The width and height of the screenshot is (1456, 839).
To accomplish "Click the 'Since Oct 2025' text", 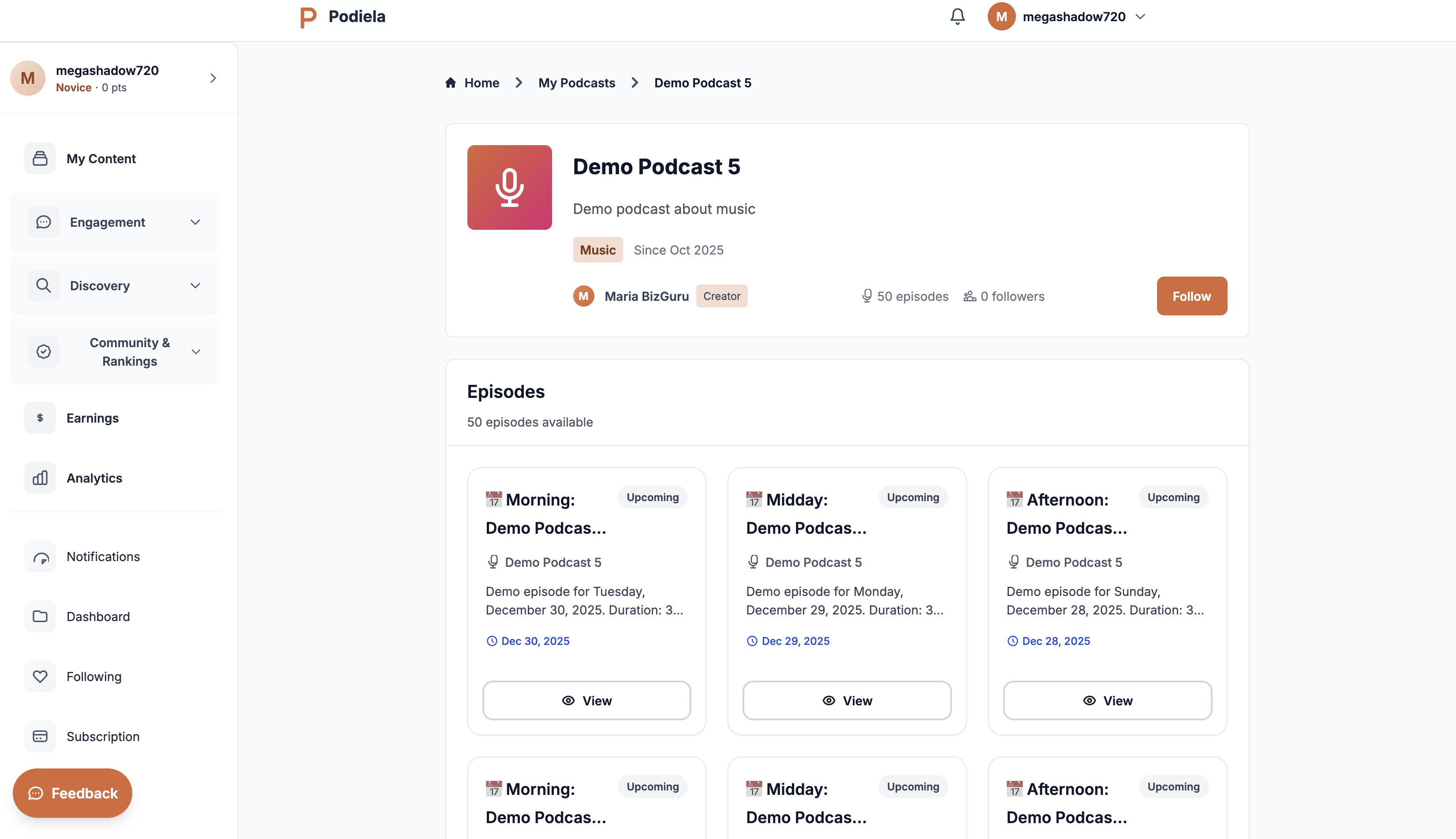I will pos(679,250).
